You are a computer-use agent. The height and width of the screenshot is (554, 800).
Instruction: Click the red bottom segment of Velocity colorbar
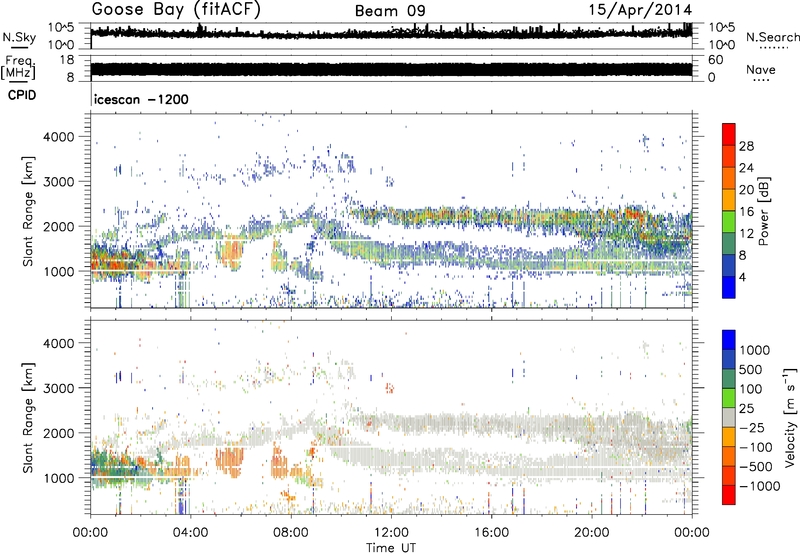tap(729, 495)
